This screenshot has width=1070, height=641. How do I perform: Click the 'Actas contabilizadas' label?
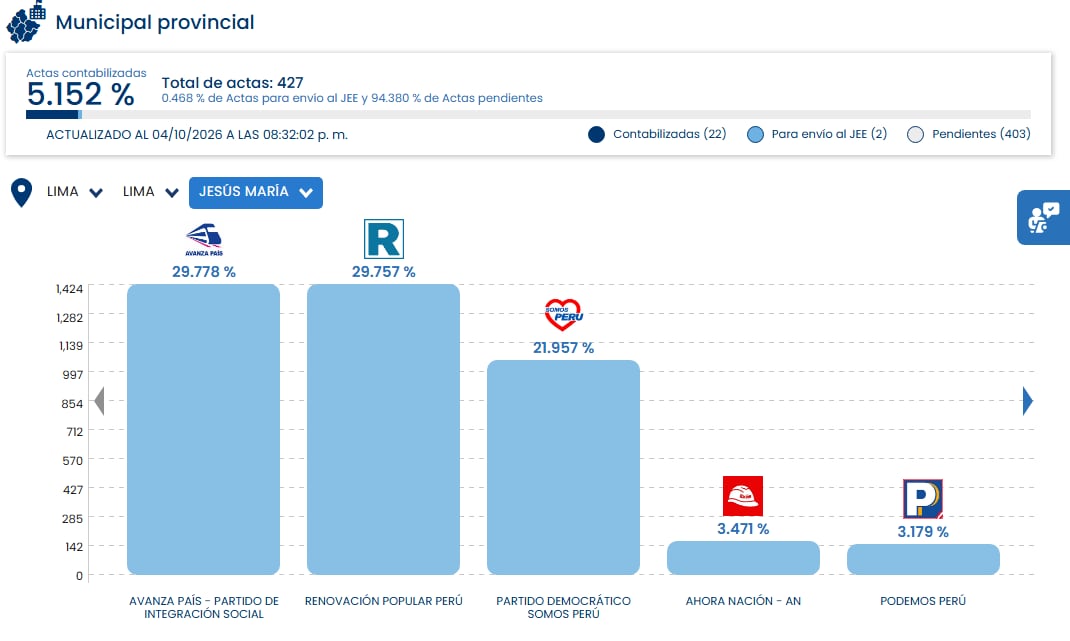coord(86,72)
